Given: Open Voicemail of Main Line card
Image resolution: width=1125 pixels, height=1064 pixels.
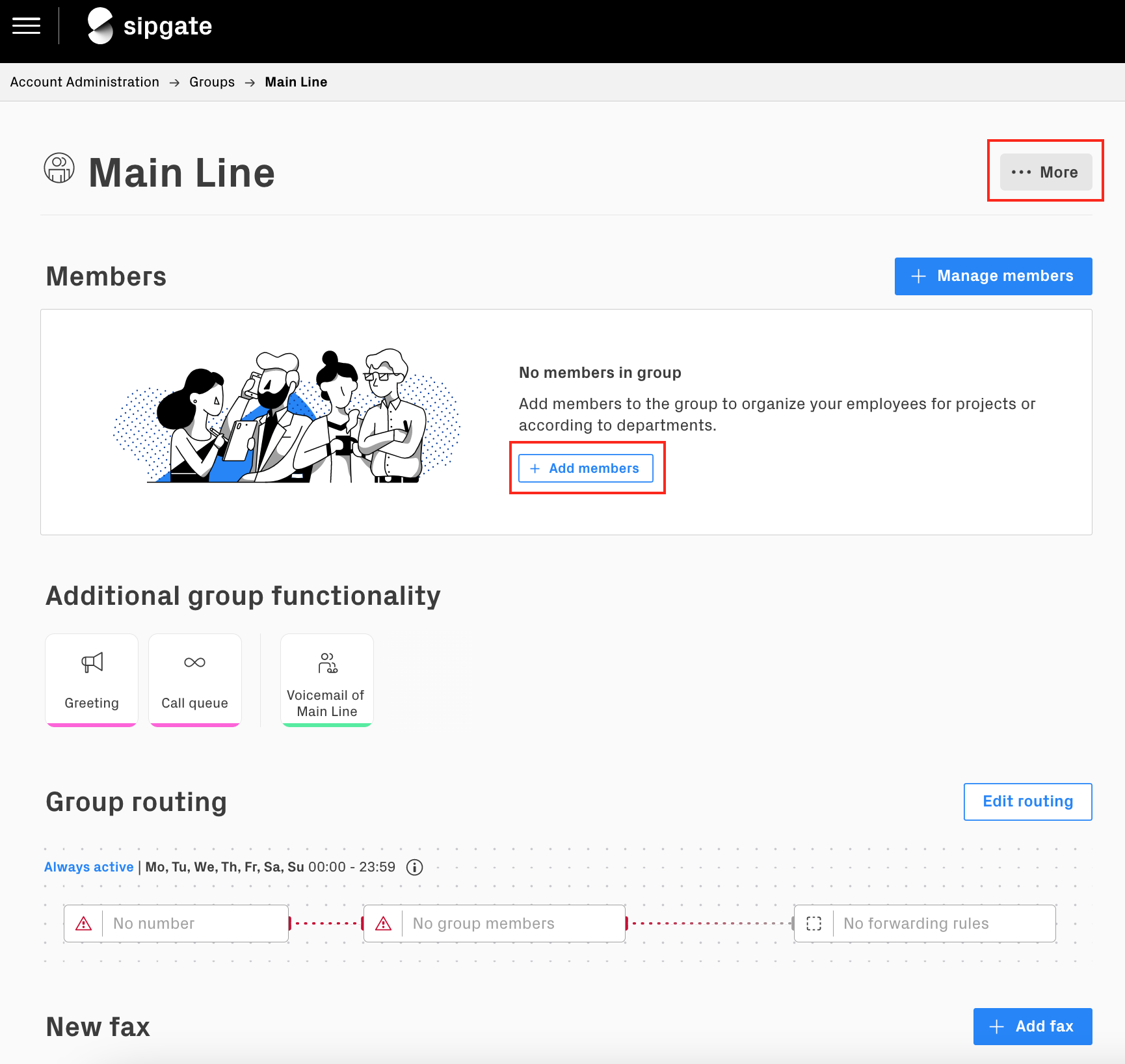Looking at the screenshot, I should pyautogui.click(x=327, y=680).
